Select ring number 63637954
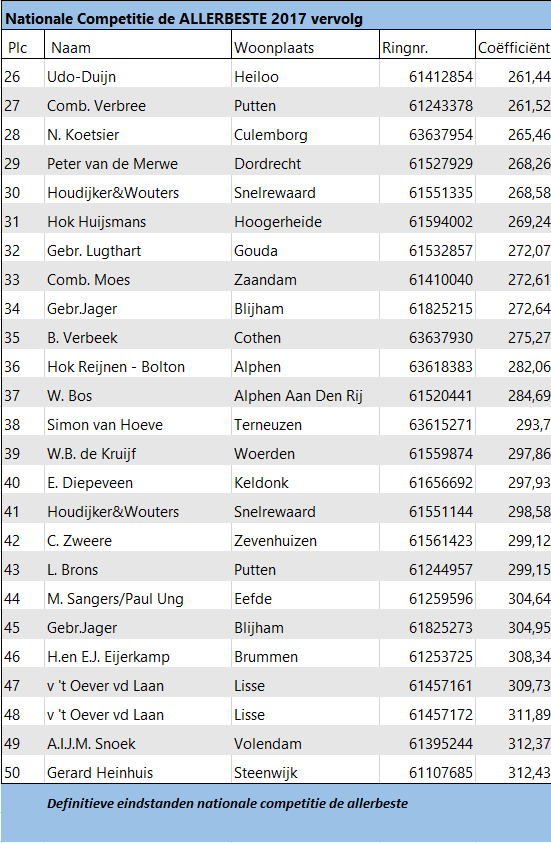The image size is (551, 843). 427,132
